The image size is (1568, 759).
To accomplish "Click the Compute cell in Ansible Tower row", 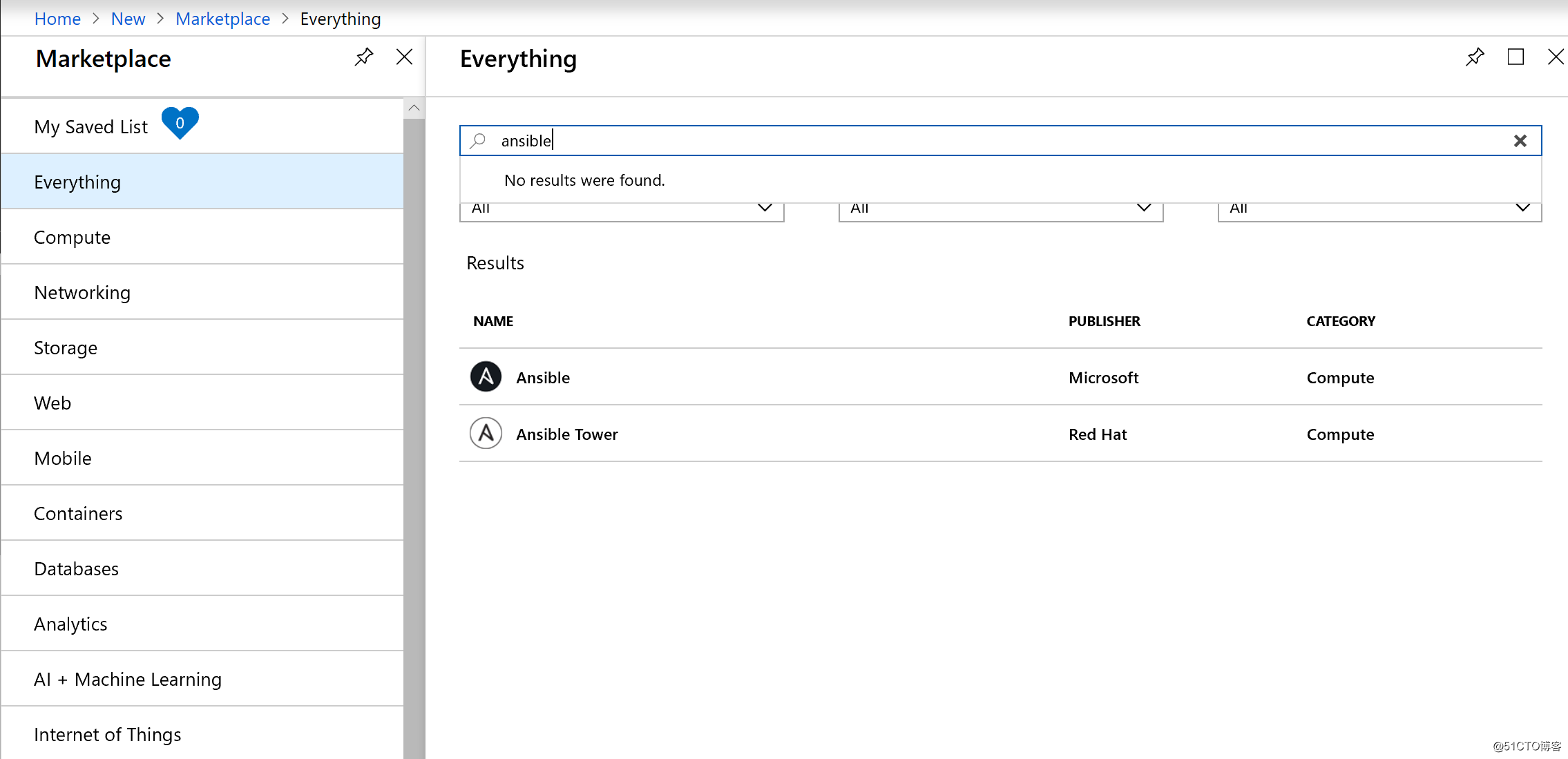I will point(1340,434).
